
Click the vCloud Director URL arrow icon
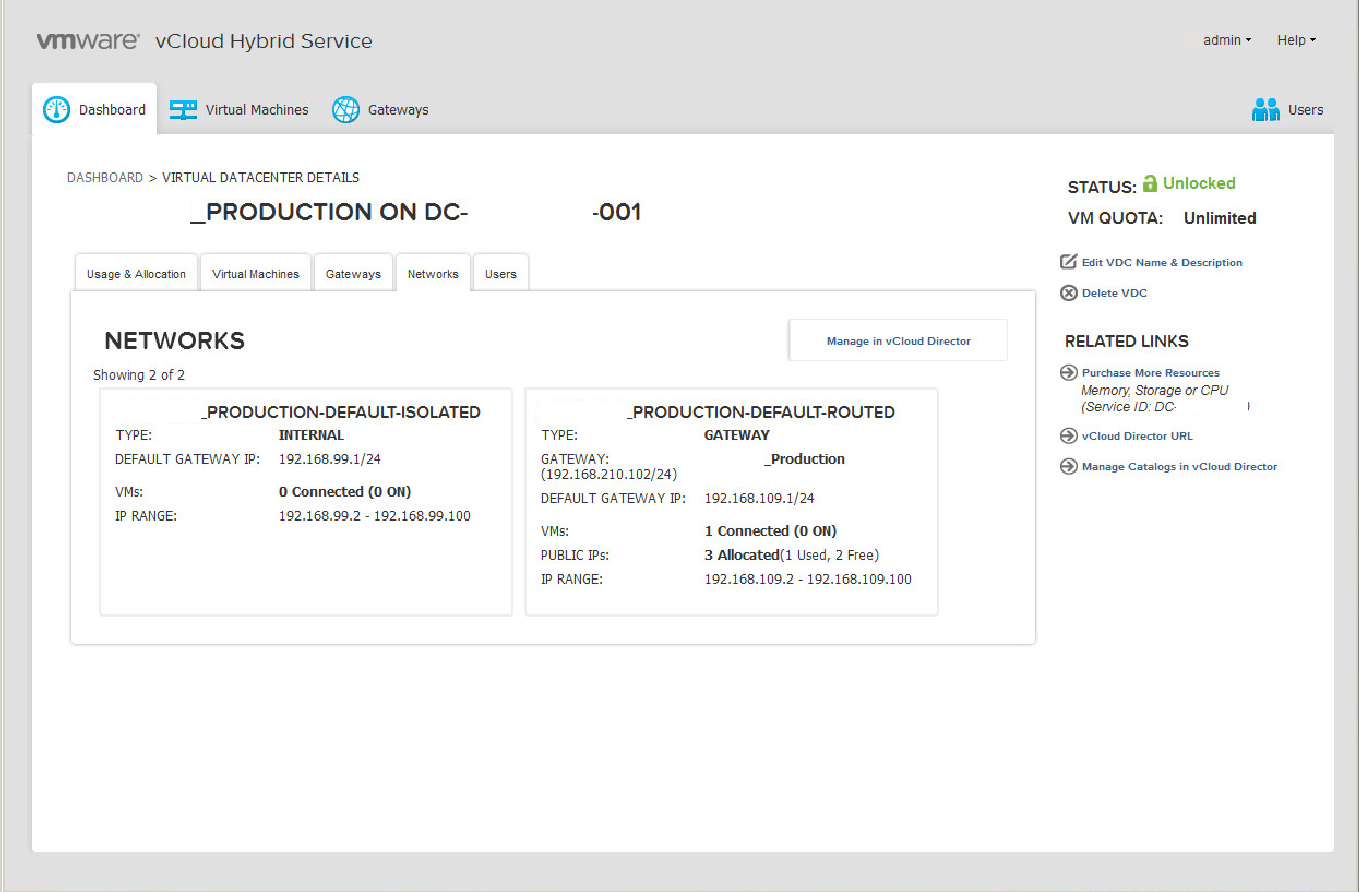(1068, 436)
